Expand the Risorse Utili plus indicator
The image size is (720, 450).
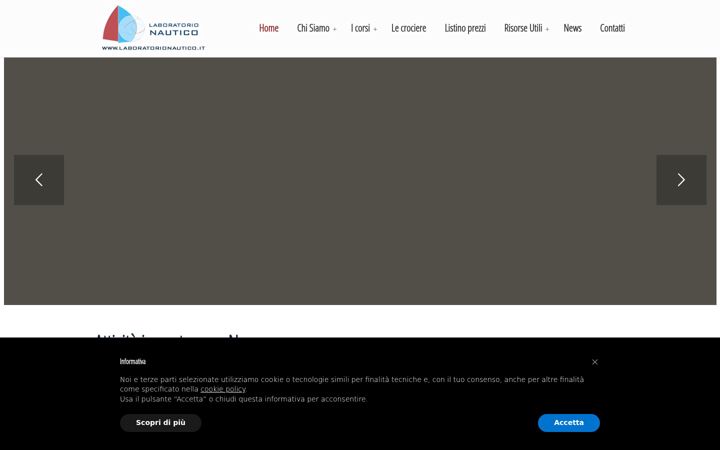[x=547, y=29]
